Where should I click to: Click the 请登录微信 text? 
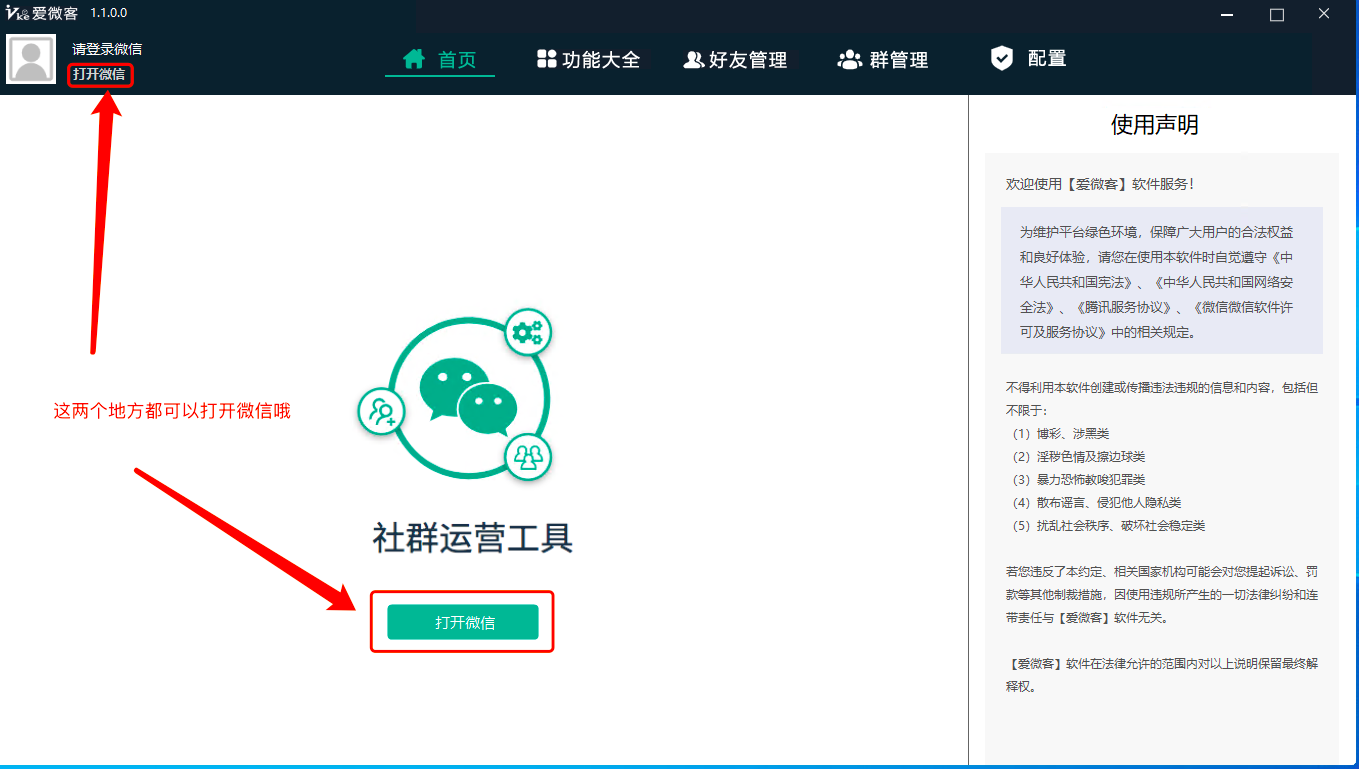click(107, 49)
